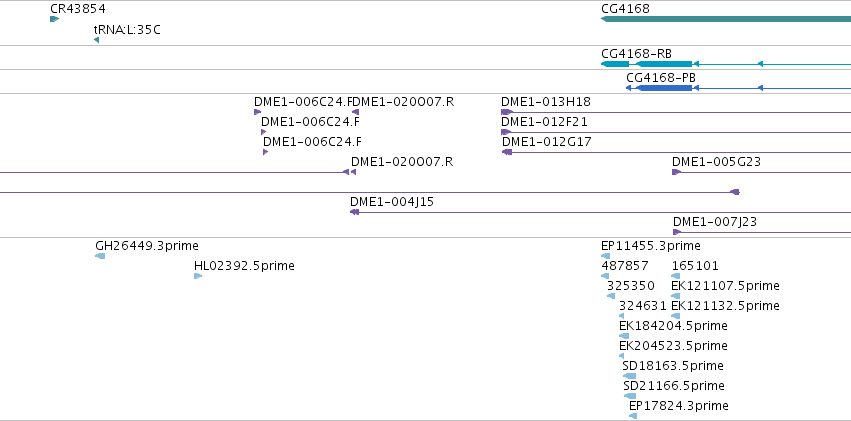851x421 pixels.
Task: Select the DME1-012F21 purple end arrow
Action: 506,132
